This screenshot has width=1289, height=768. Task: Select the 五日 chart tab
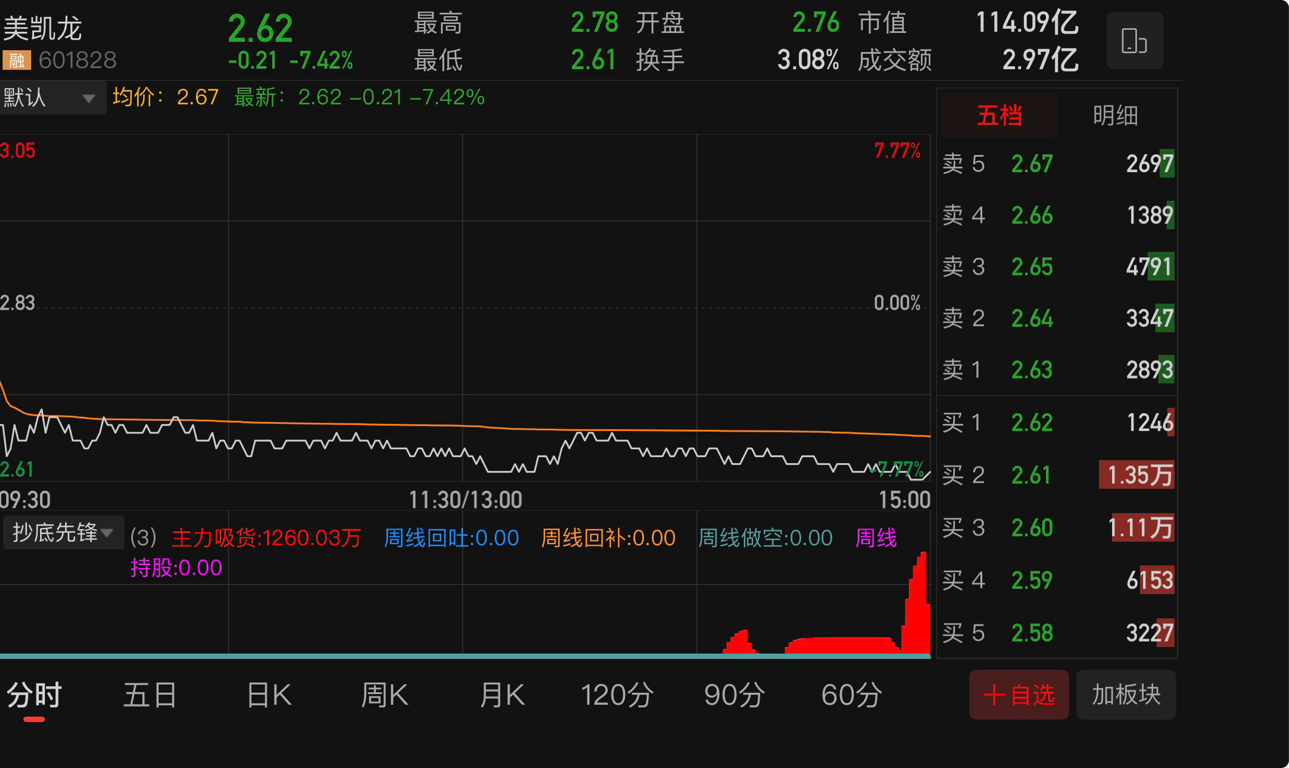pos(150,694)
